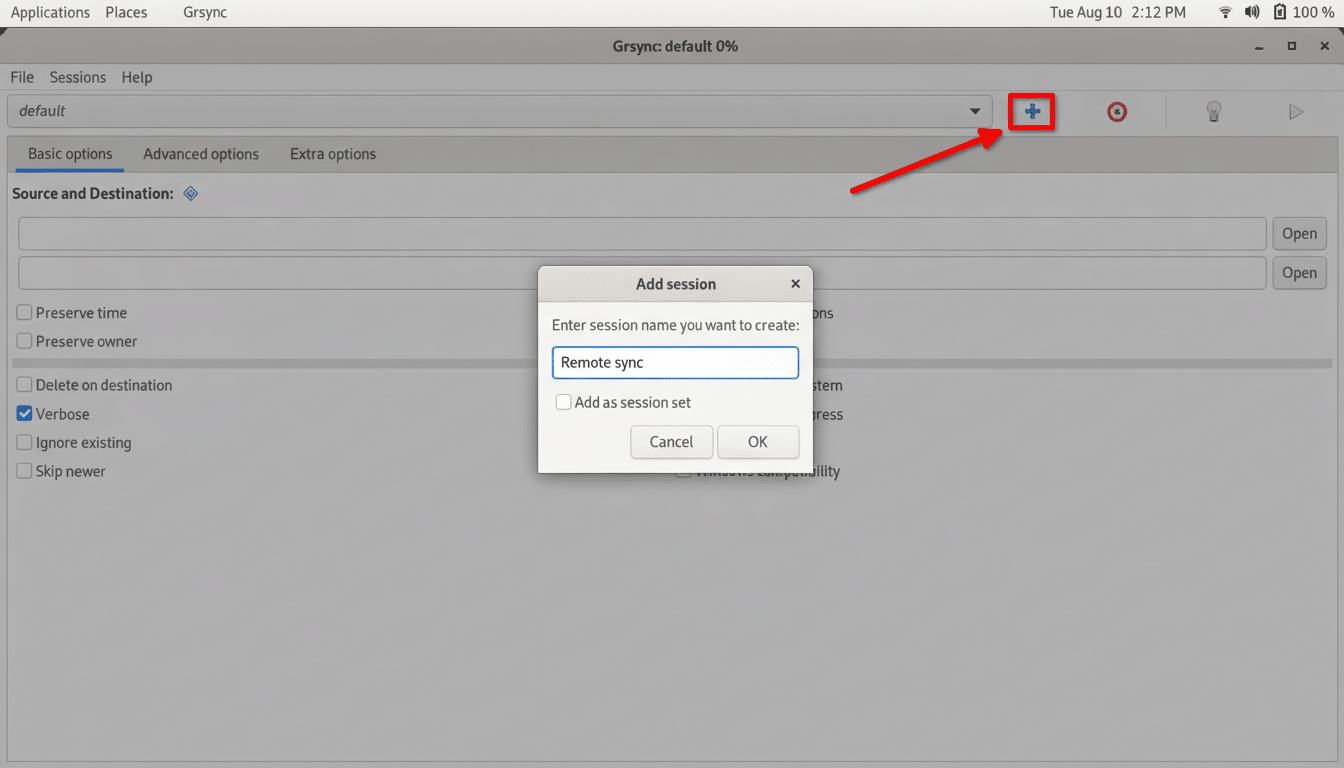The image size is (1344, 768).
Task: Click the add session plus icon
Action: pyautogui.click(x=1031, y=111)
